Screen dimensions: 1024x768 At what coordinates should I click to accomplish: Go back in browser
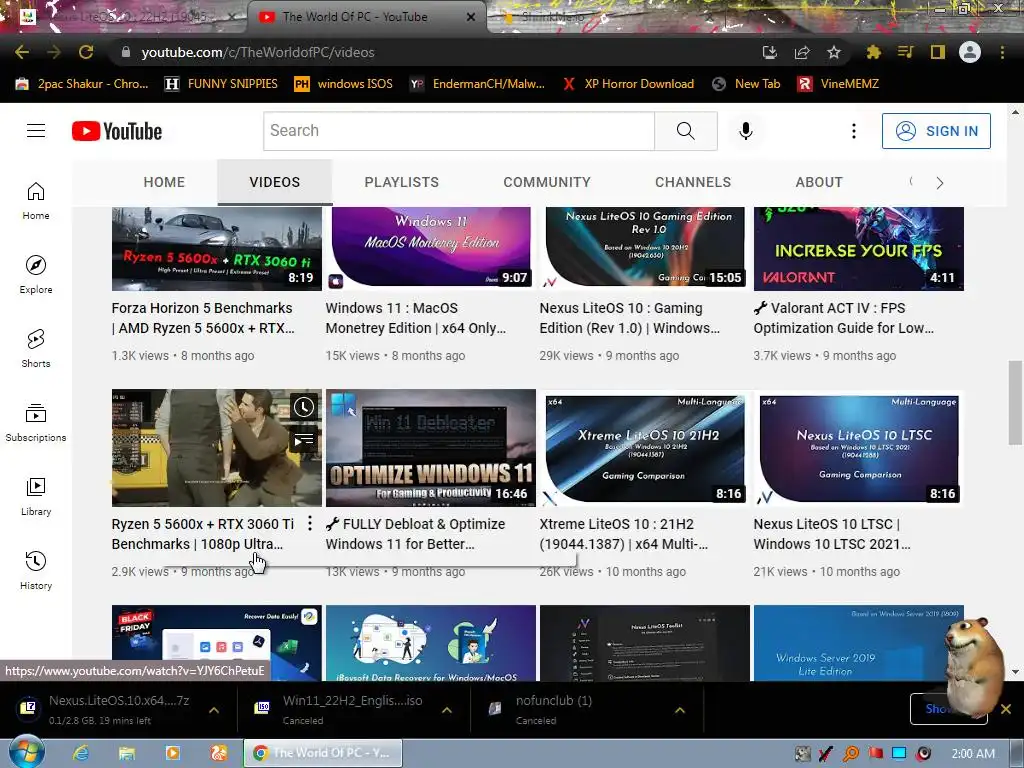pos(22,52)
